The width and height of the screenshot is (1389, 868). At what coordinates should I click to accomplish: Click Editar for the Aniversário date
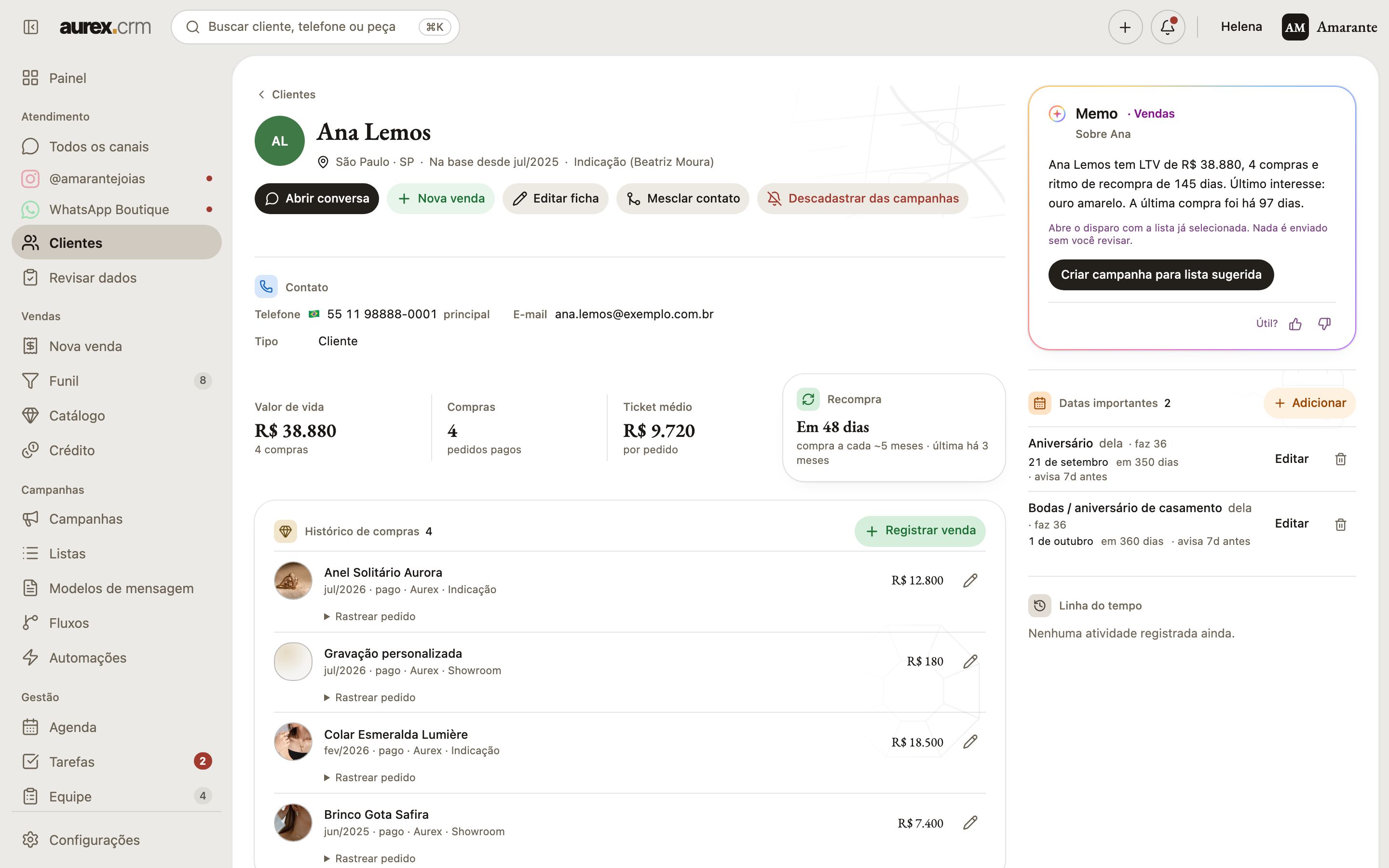pyautogui.click(x=1292, y=459)
